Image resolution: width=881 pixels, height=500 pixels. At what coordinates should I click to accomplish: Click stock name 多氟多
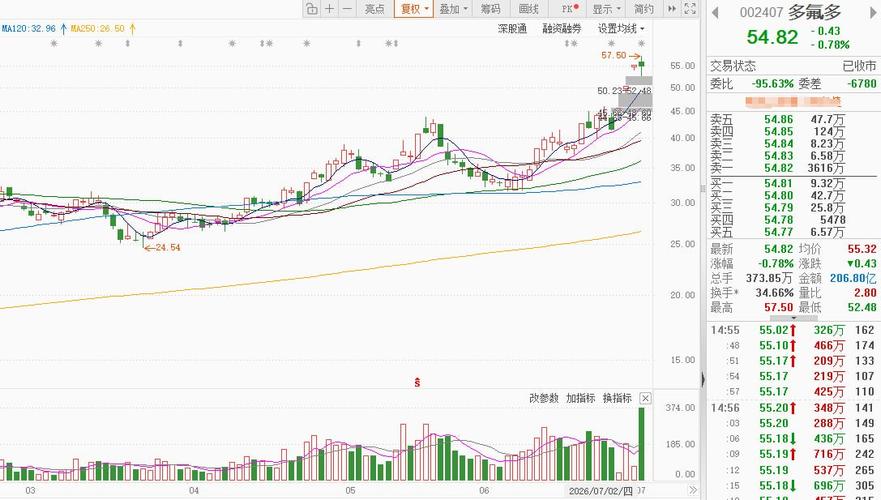pos(814,12)
